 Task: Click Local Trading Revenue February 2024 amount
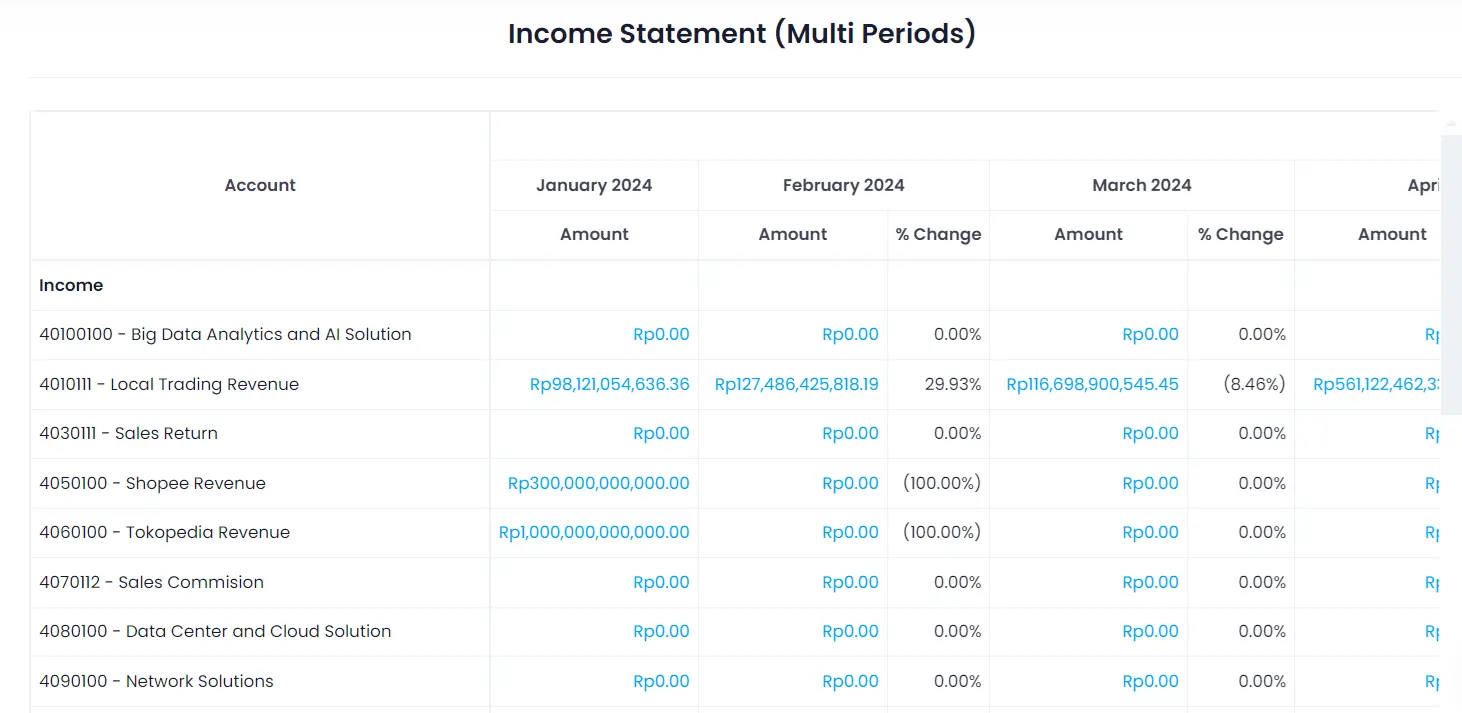[796, 384]
